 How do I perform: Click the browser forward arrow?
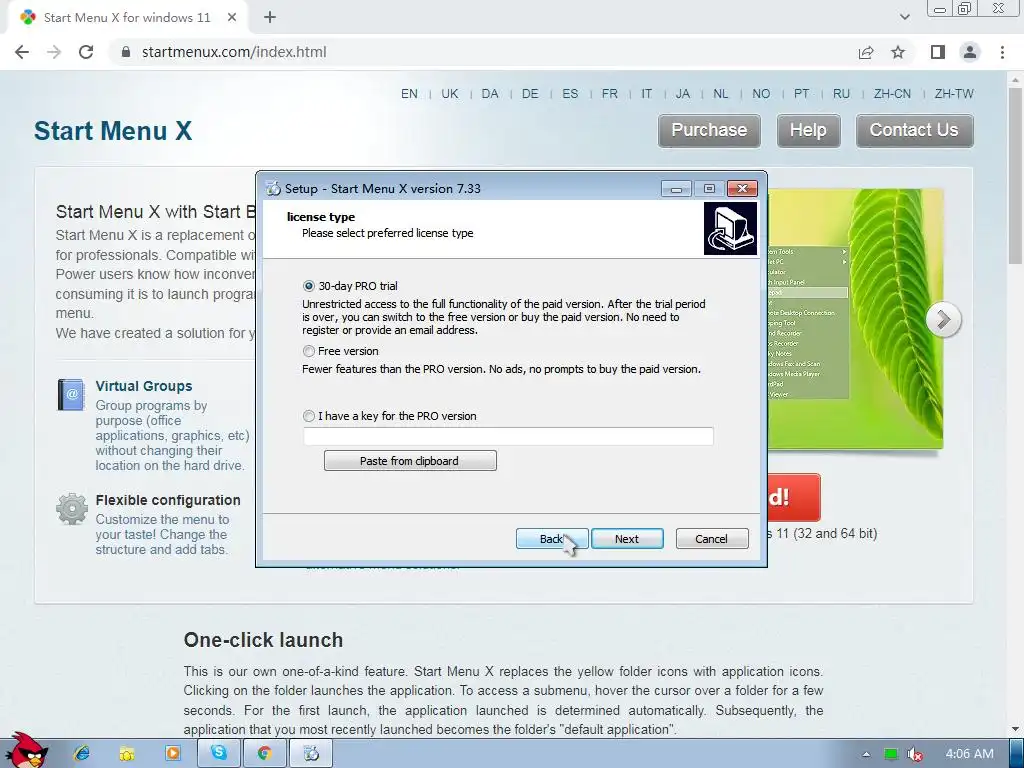coord(54,52)
